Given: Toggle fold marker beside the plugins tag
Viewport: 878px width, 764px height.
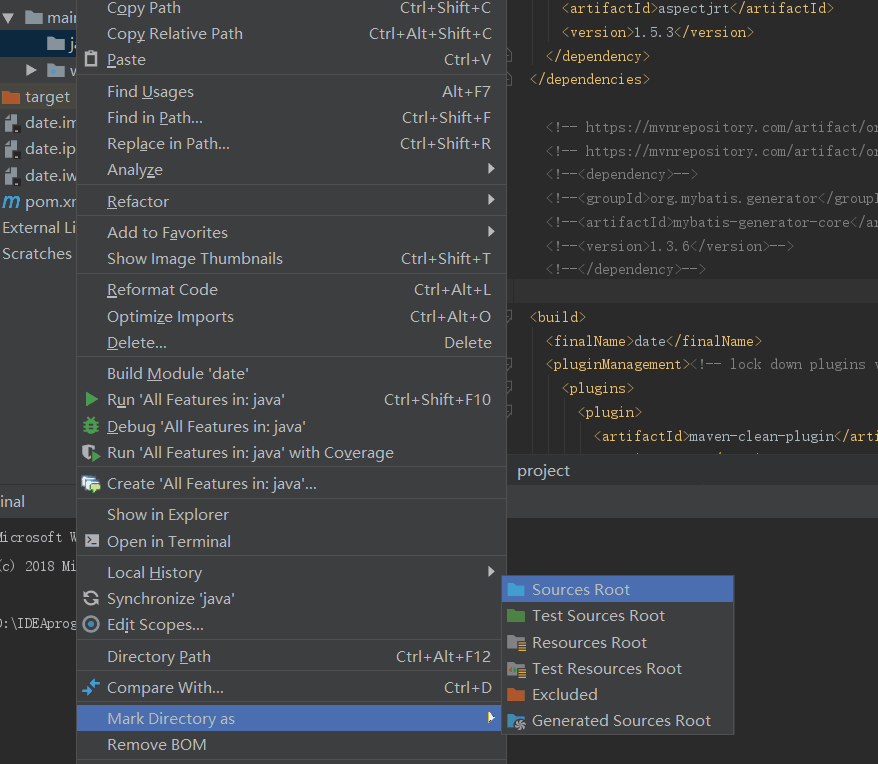Looking at the screenshot, I should click(509, 388).
